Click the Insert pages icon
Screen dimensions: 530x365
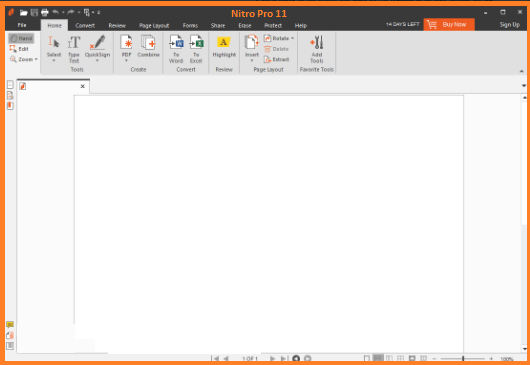pos(251,42)
